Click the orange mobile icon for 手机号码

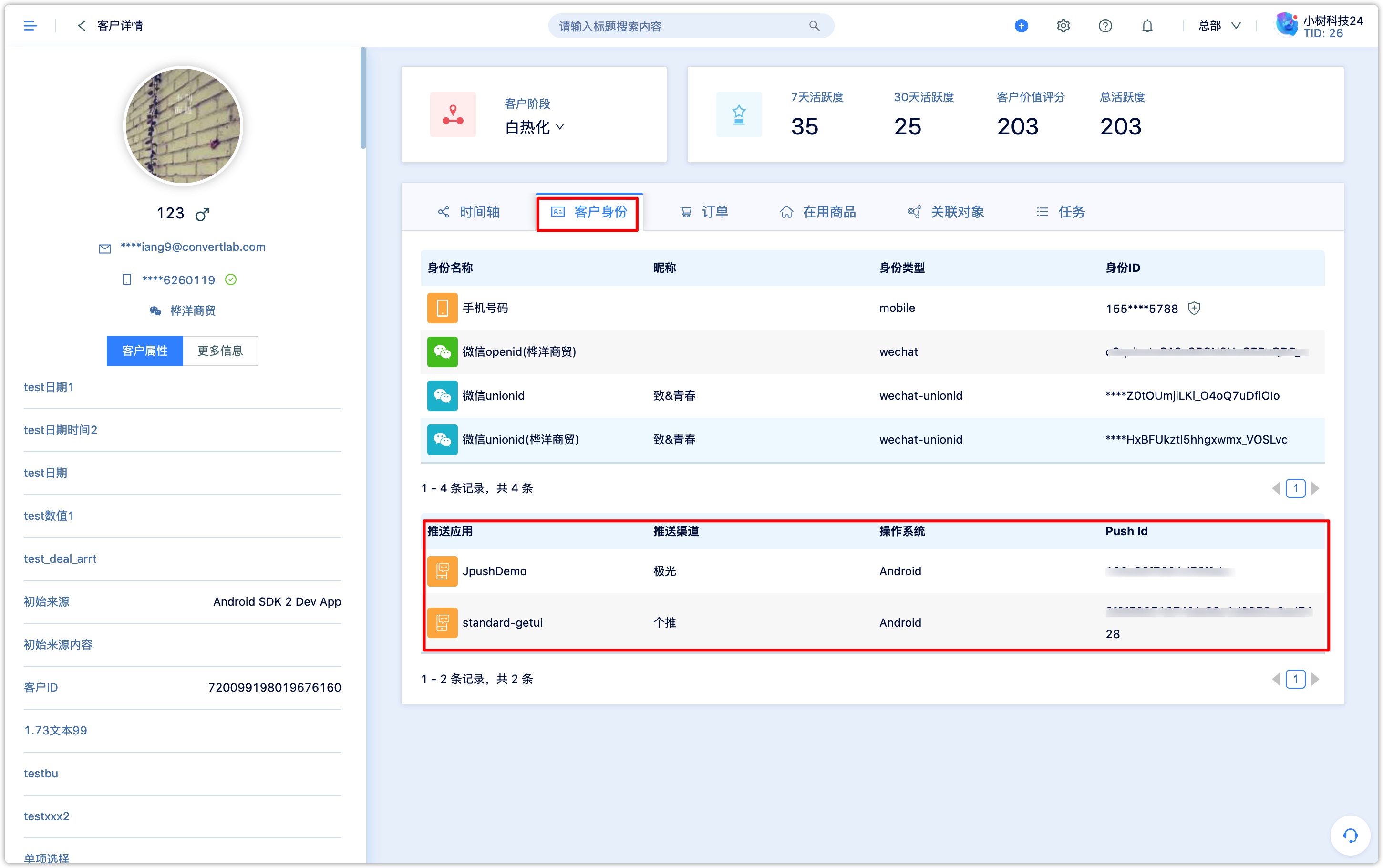(442, 308)
